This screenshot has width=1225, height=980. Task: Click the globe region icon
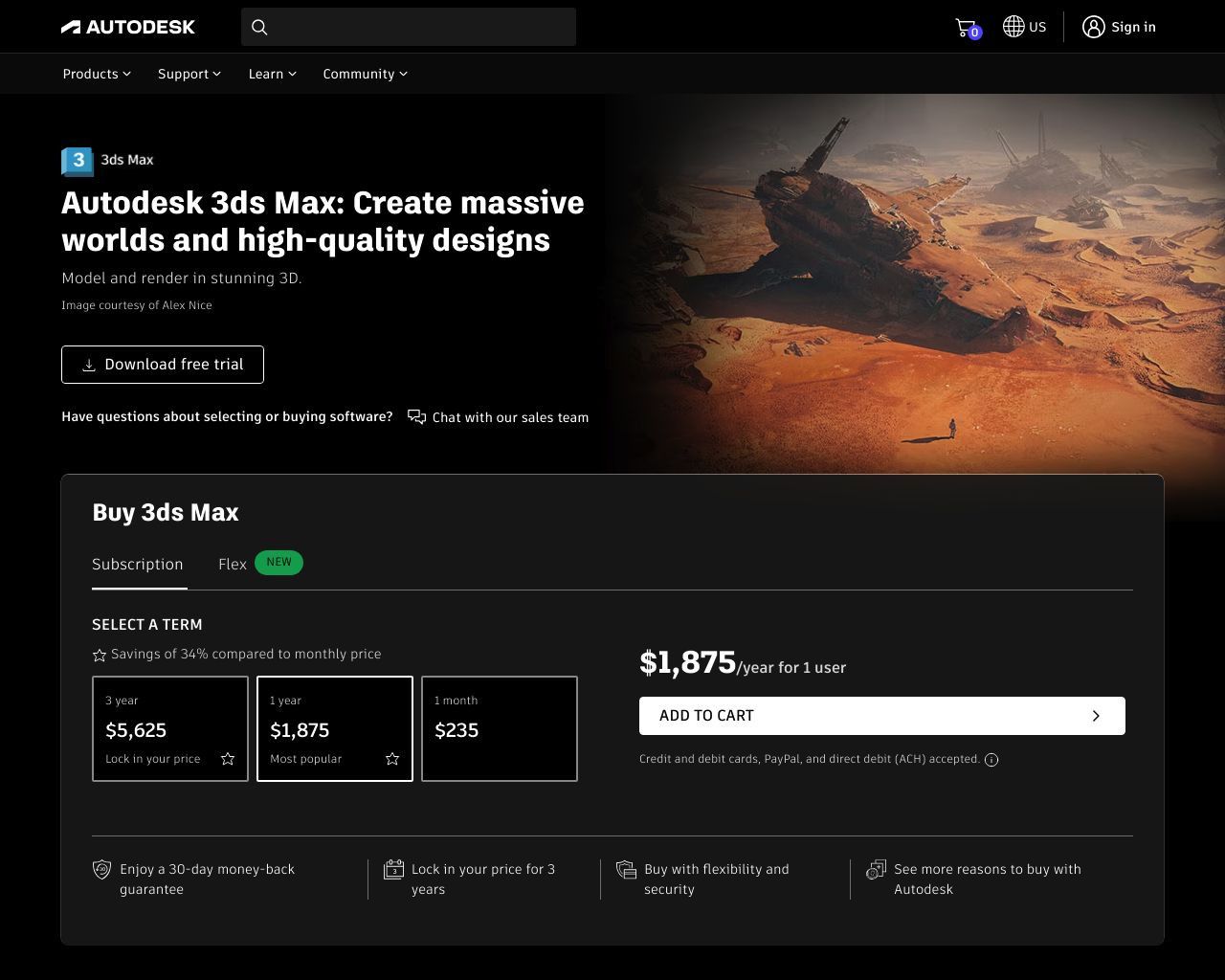click(1013, 27)
